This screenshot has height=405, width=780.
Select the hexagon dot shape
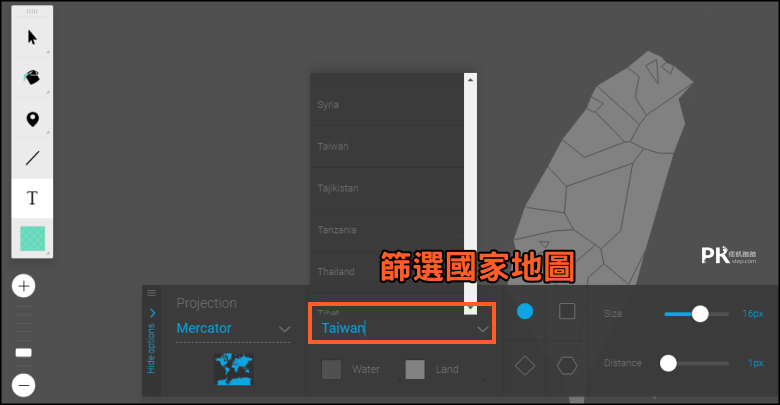click(567, 366)
